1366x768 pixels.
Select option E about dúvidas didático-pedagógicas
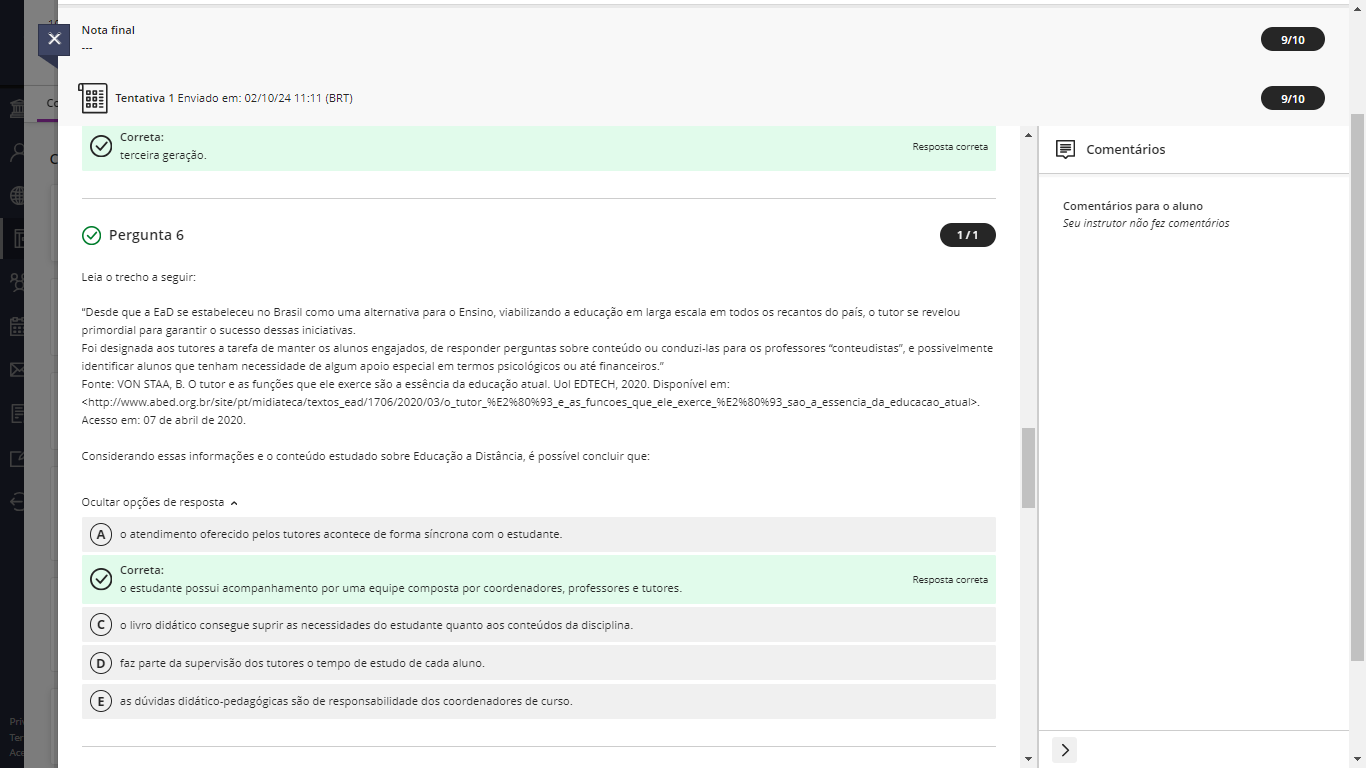tap(101, 701)
